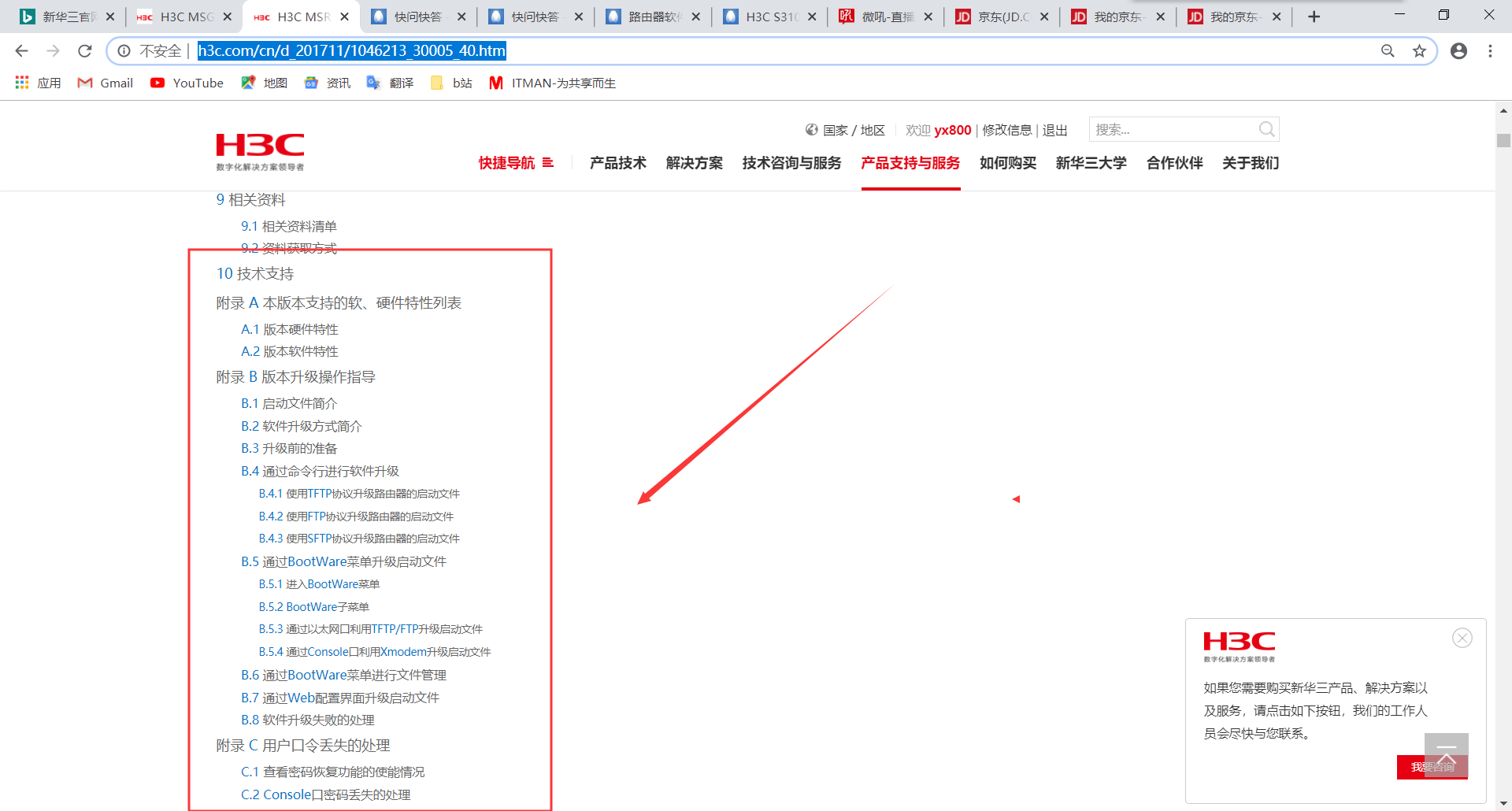Screen dimensions: 1512x811
Task: Open the zoom magnifier in address bar
Action: [1388, 51]
